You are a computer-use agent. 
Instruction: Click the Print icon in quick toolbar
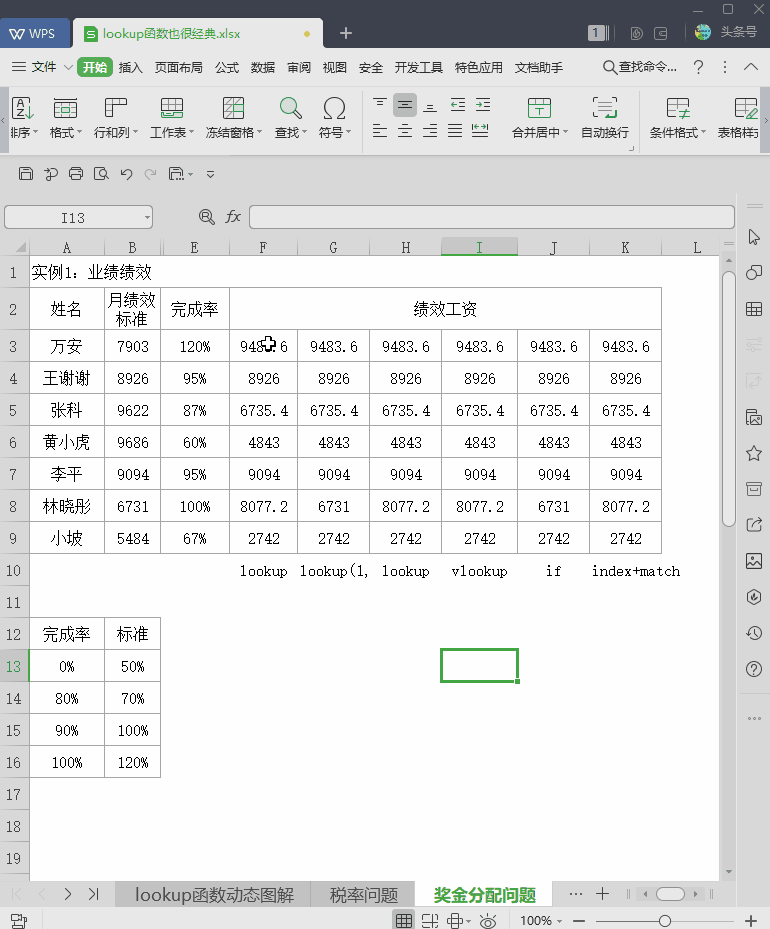tap(76, 174)
